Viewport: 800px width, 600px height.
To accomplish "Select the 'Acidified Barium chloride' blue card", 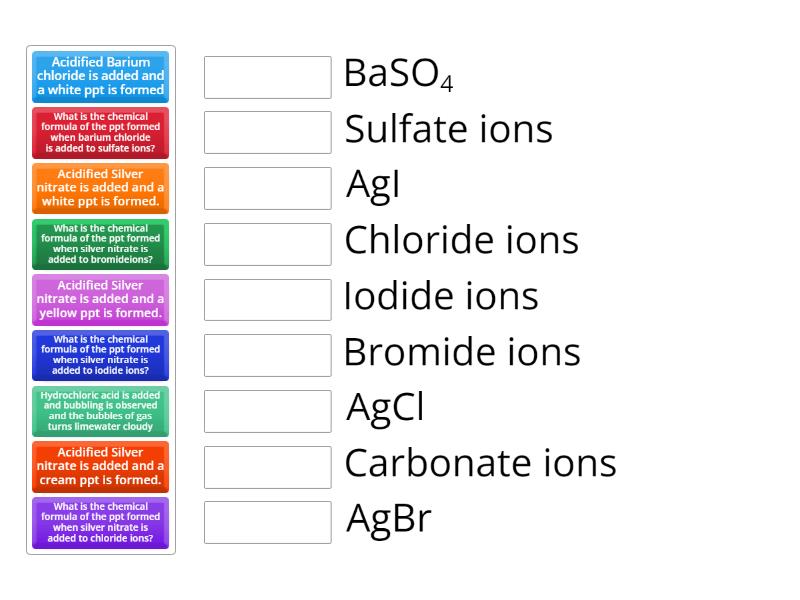I will 98,76.
